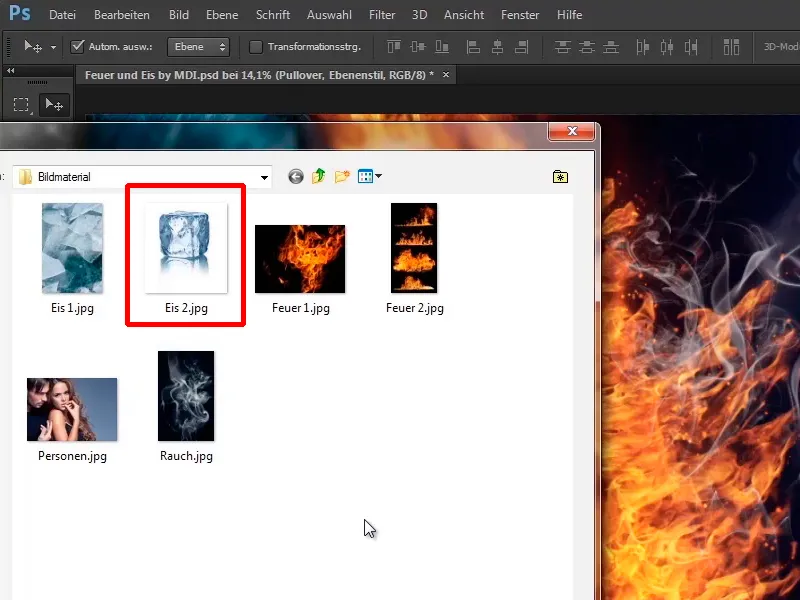Image resolution: width=800 pixels, height=600 pixels.
Task: Select the Eis 2.jpg ice cube thumbnail
Action: (186, 248)
